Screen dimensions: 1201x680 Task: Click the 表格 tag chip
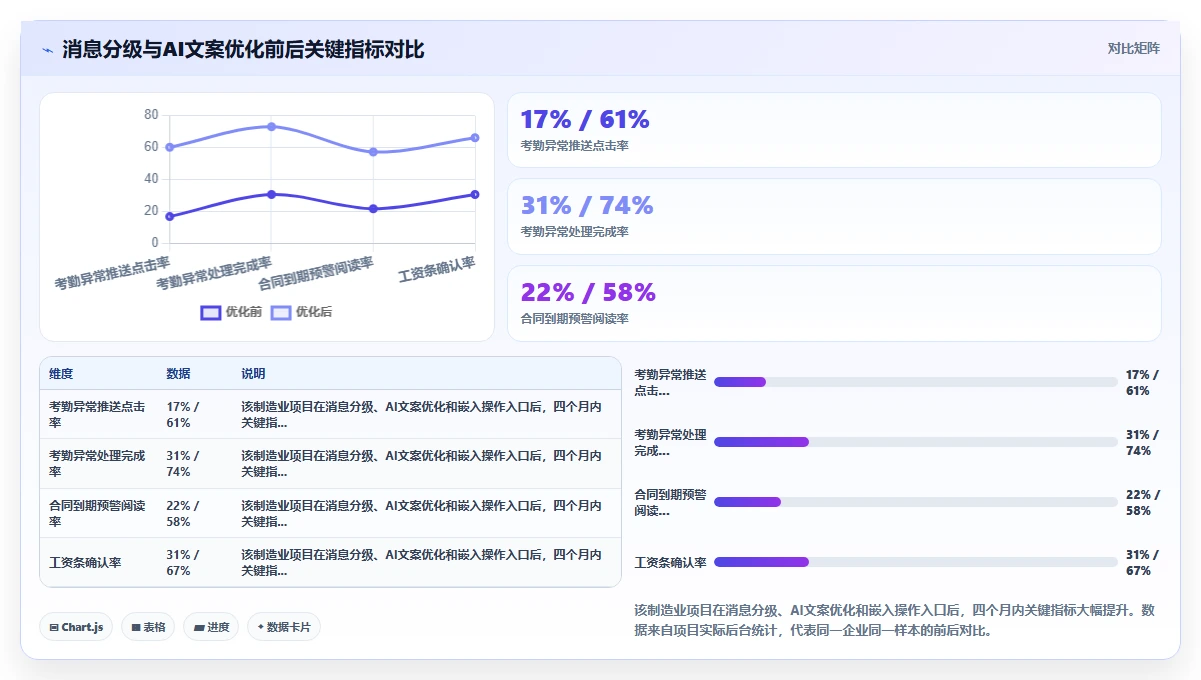click(x=148, y=627)
